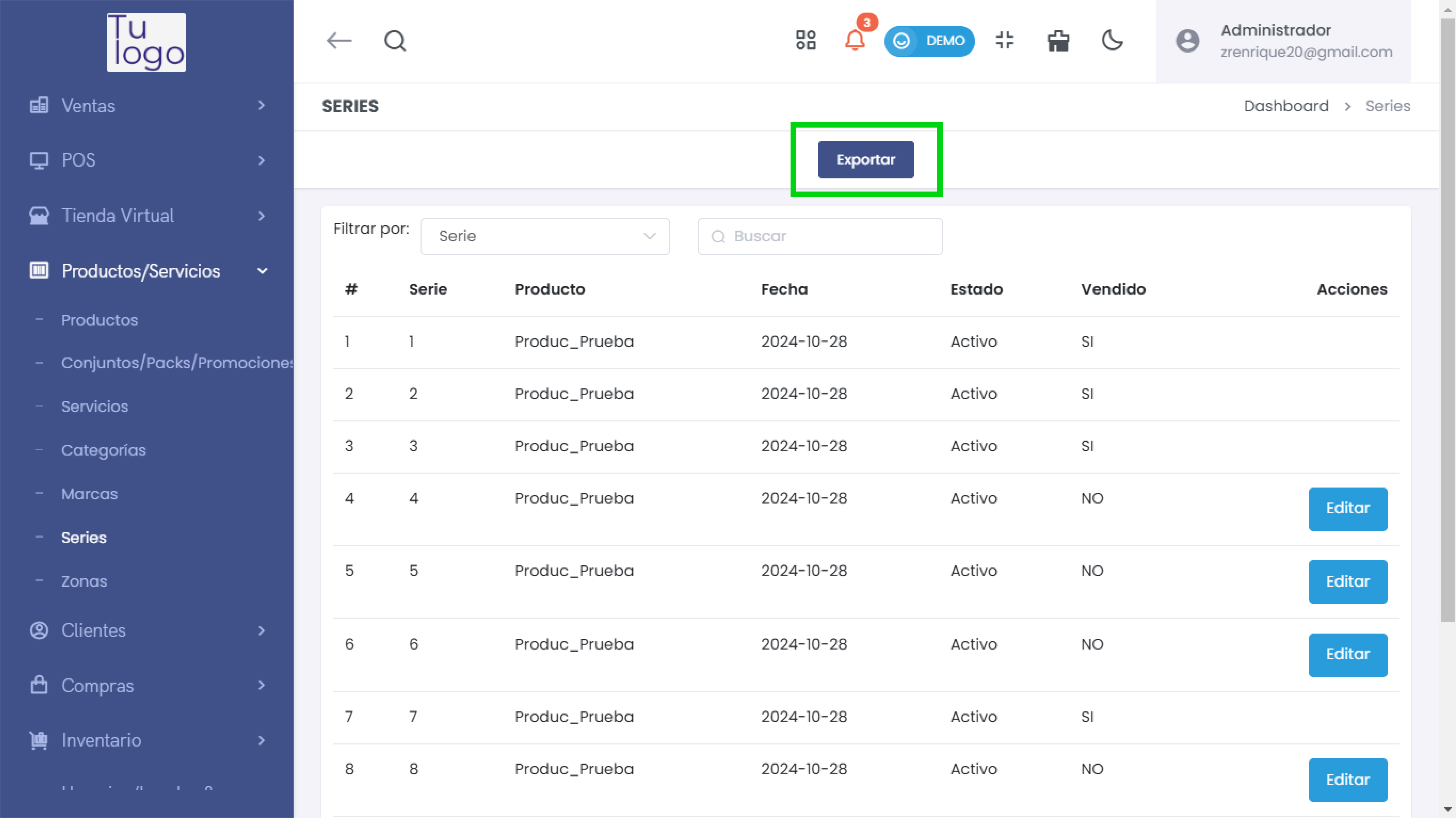Go to Zonas submenu item
The height and width of the screenshot is (818, 1456).
[x=84, y=581]
